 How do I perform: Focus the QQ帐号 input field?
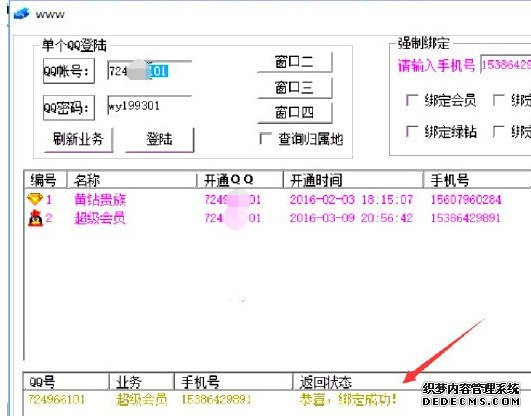[x=149, y=70]
